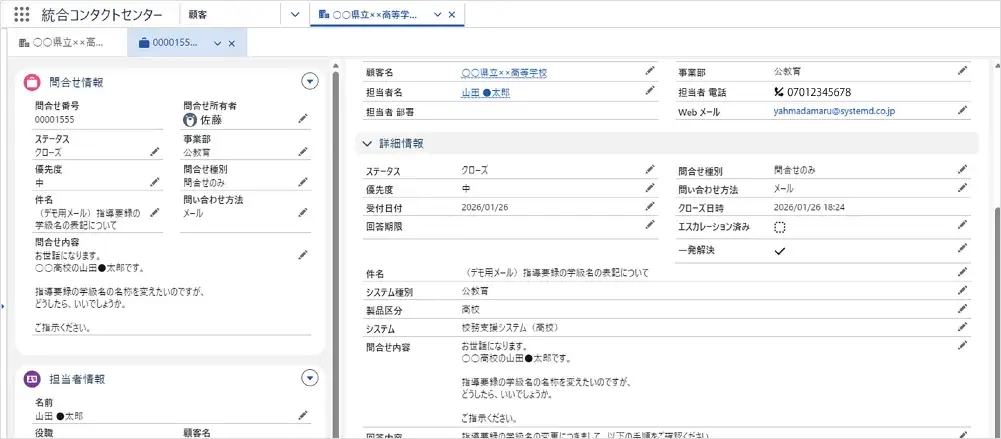Click the 受付日付 value 2026/01/26
This screenshot has width=1001, height=439.
[x=483, y=207]
